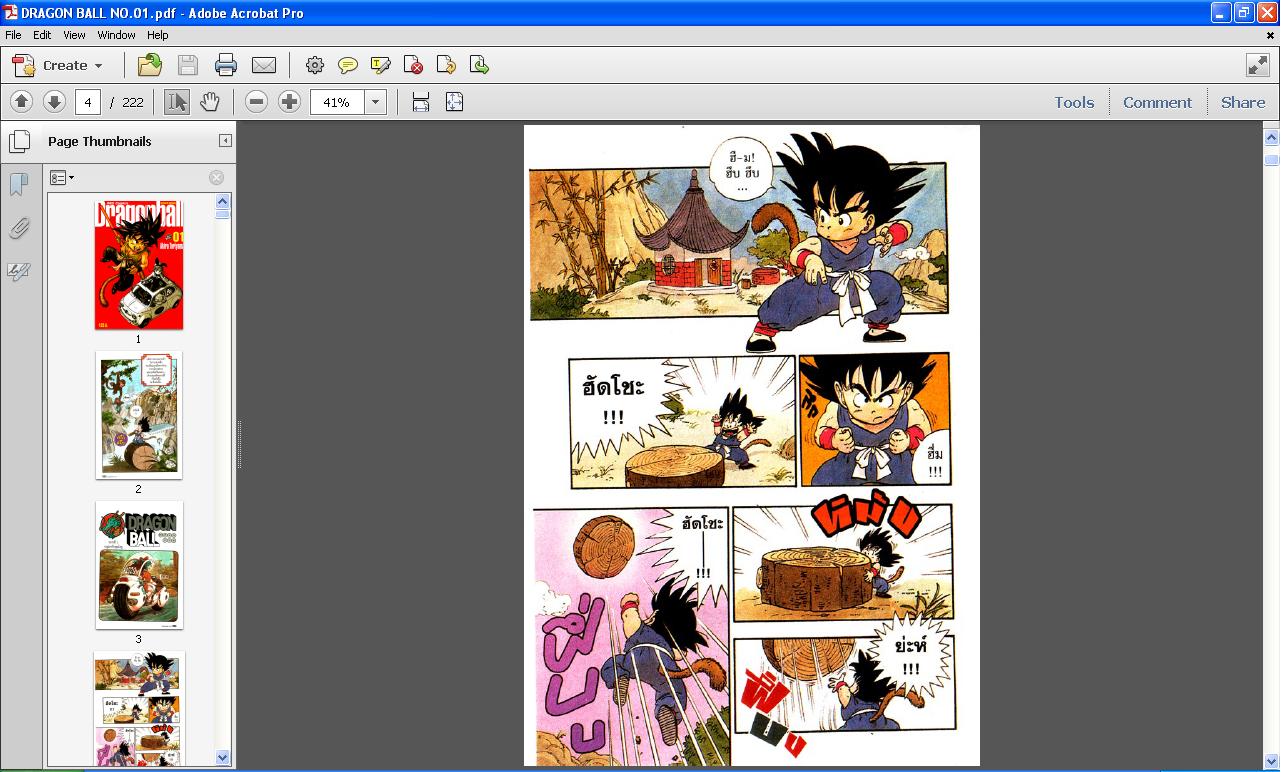This screenshot has width=1281, height=772.
Task: Activate the Hand pan tool
Action: tap(209, 101)
